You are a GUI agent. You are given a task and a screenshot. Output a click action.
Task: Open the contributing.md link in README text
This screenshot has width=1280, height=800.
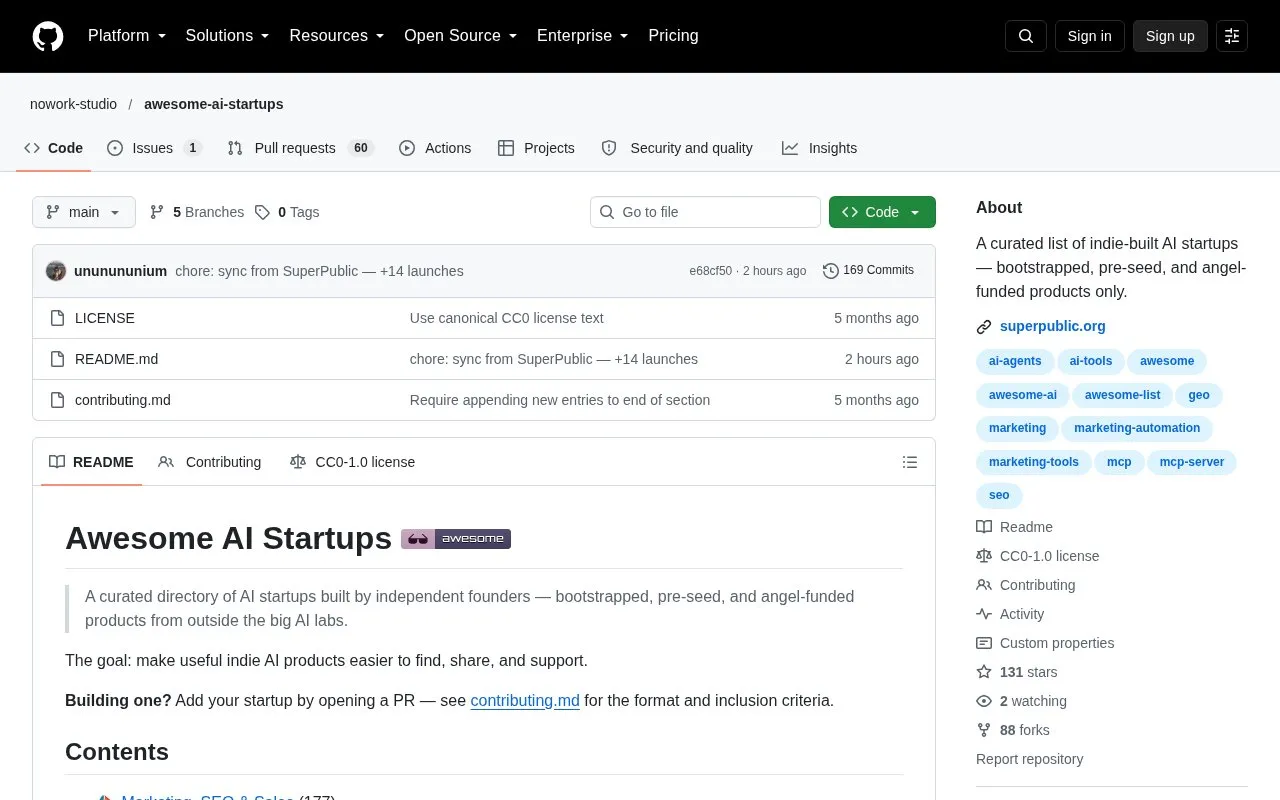[x=525, y=700]
